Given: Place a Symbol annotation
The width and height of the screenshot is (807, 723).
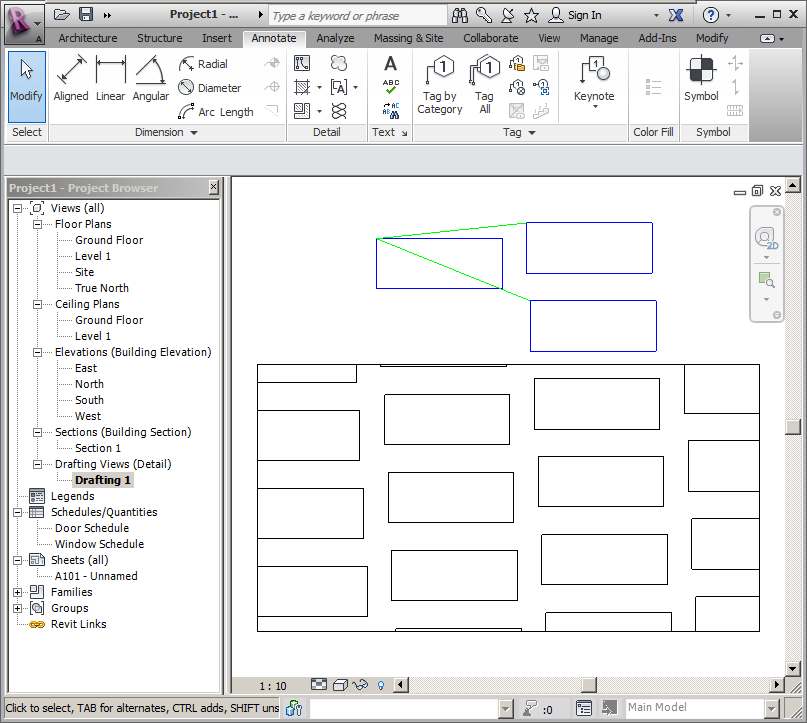Looking at the screenshot, I should [701, 79].
